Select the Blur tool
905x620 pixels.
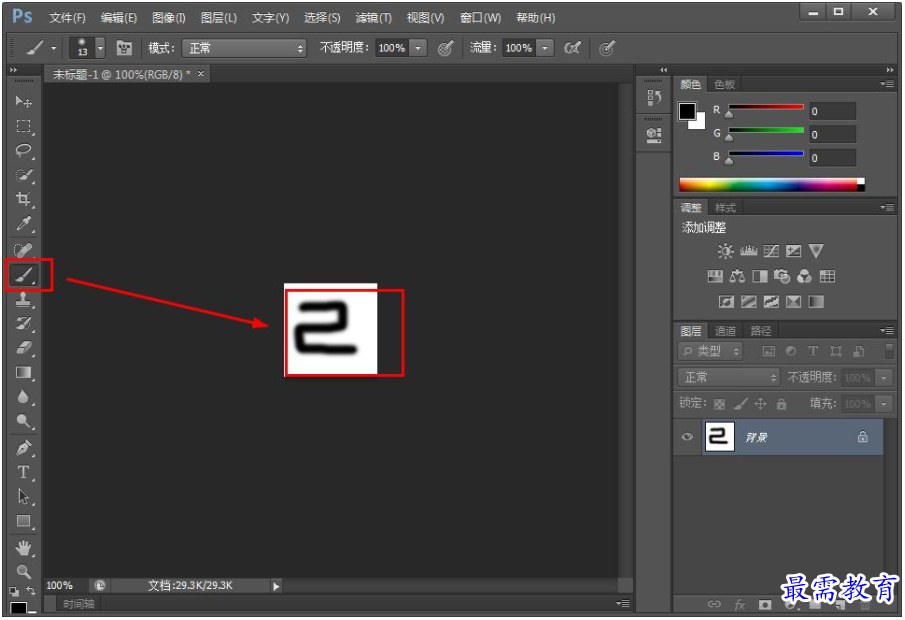tap(23, 397)
